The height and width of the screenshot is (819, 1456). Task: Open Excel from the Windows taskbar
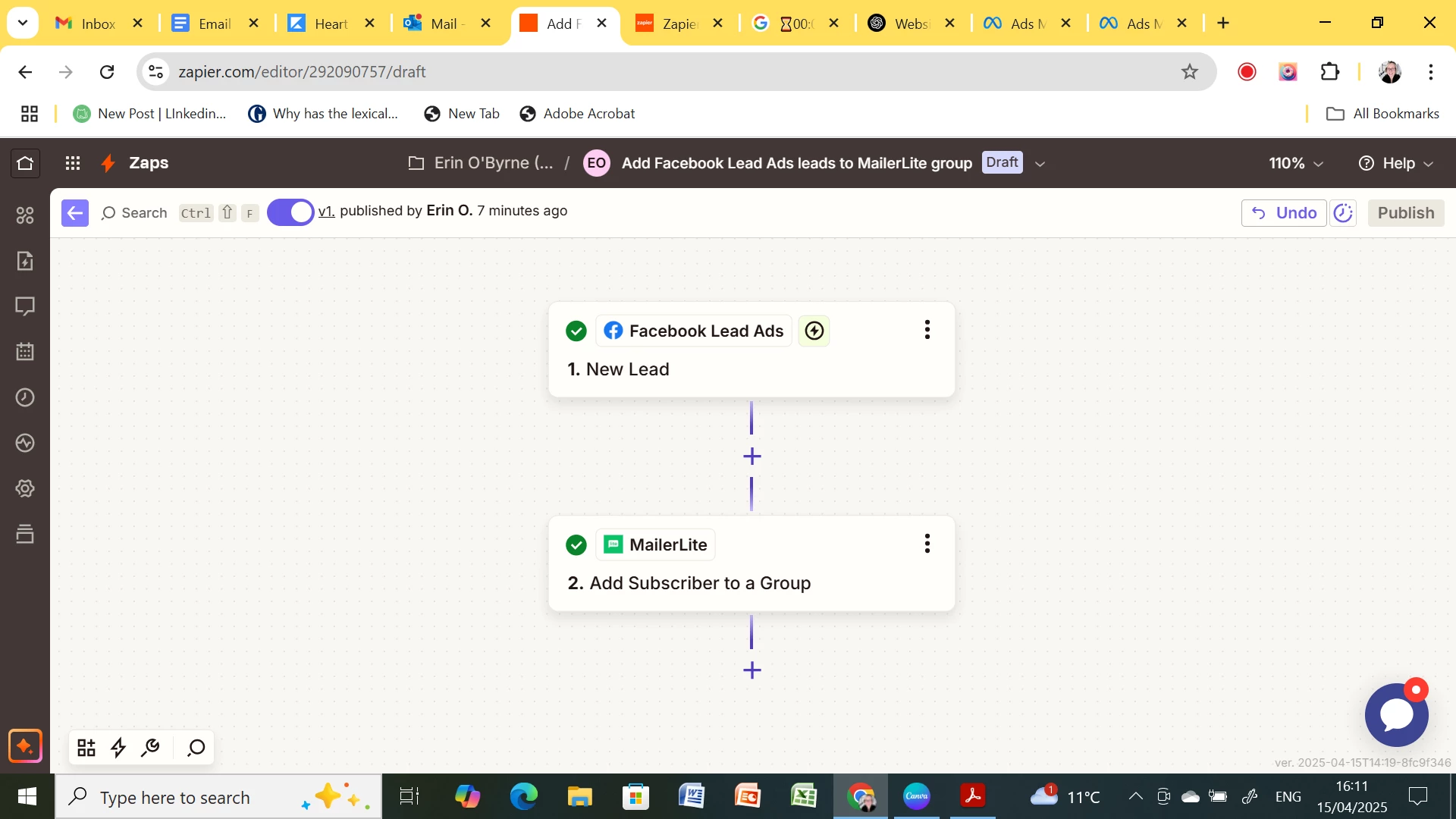[x=803, y=796]
